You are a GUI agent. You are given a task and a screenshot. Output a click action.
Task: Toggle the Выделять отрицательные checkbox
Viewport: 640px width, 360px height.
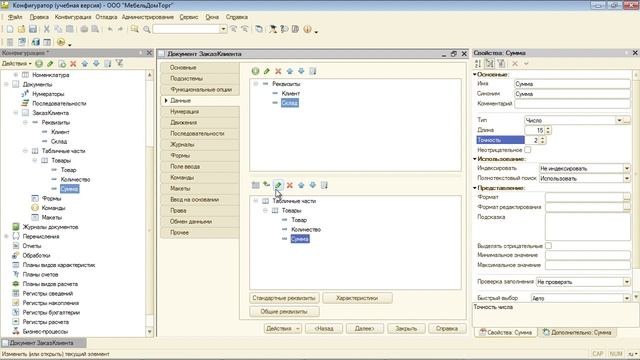point(549,245)
